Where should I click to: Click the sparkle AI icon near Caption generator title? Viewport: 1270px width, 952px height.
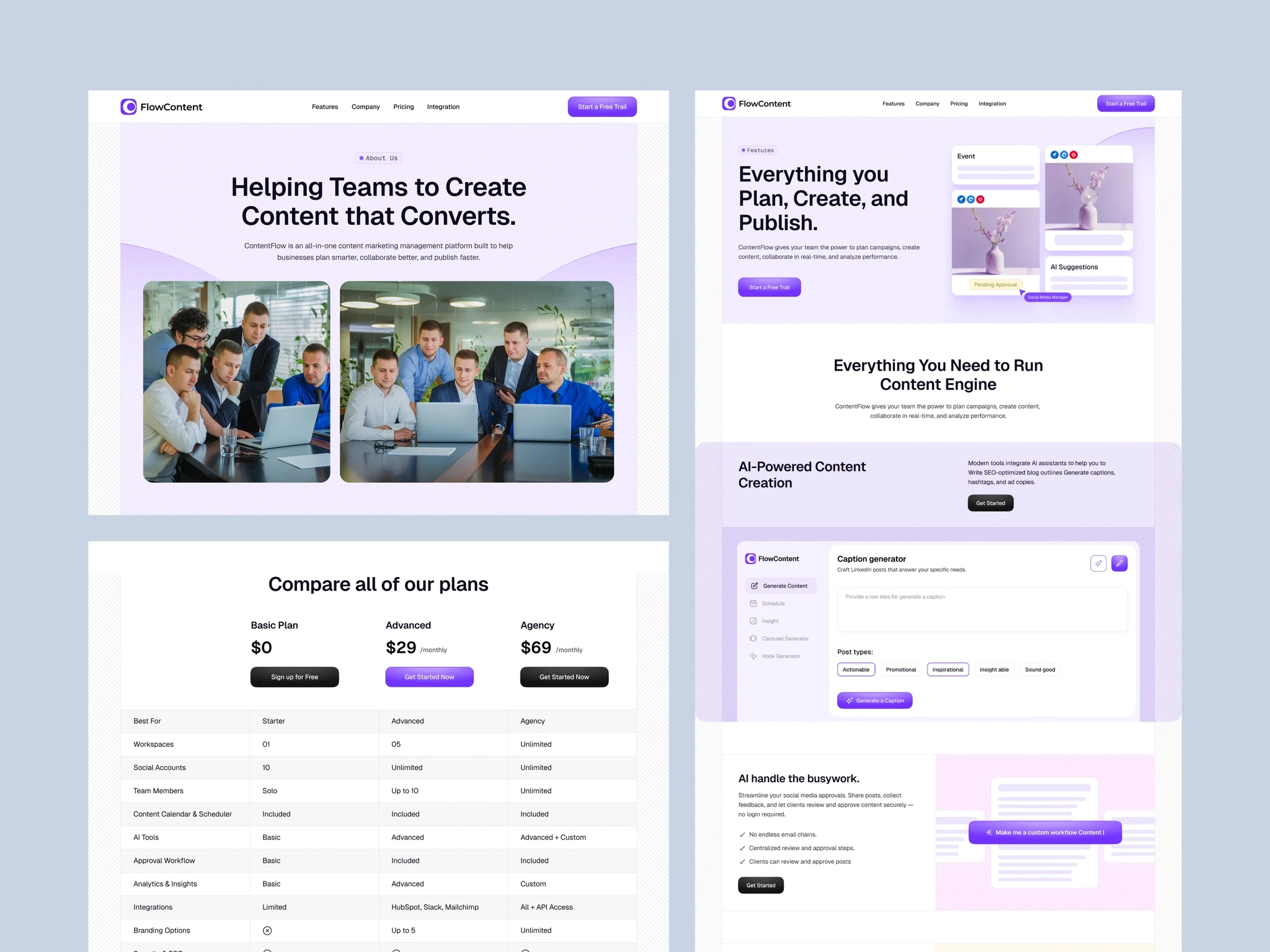1098,563
